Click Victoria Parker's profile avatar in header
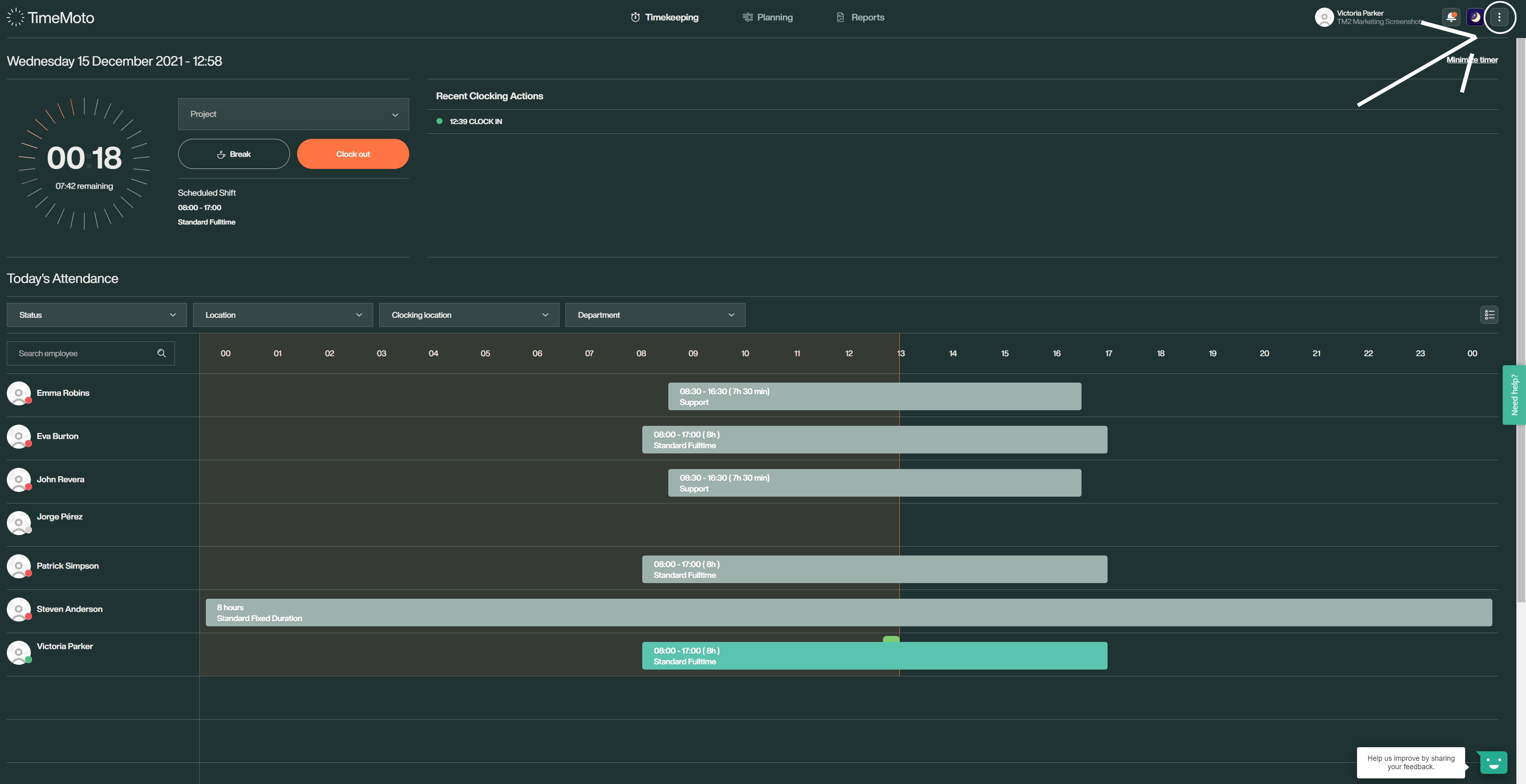The width and height of the screenshot is (1526, 784). click(1324, 17)
